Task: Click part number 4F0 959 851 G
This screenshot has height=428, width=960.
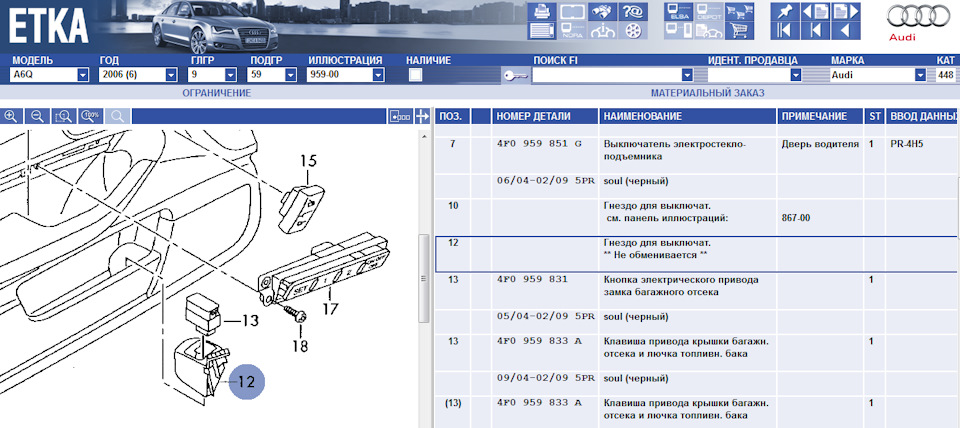Action: 539,145
